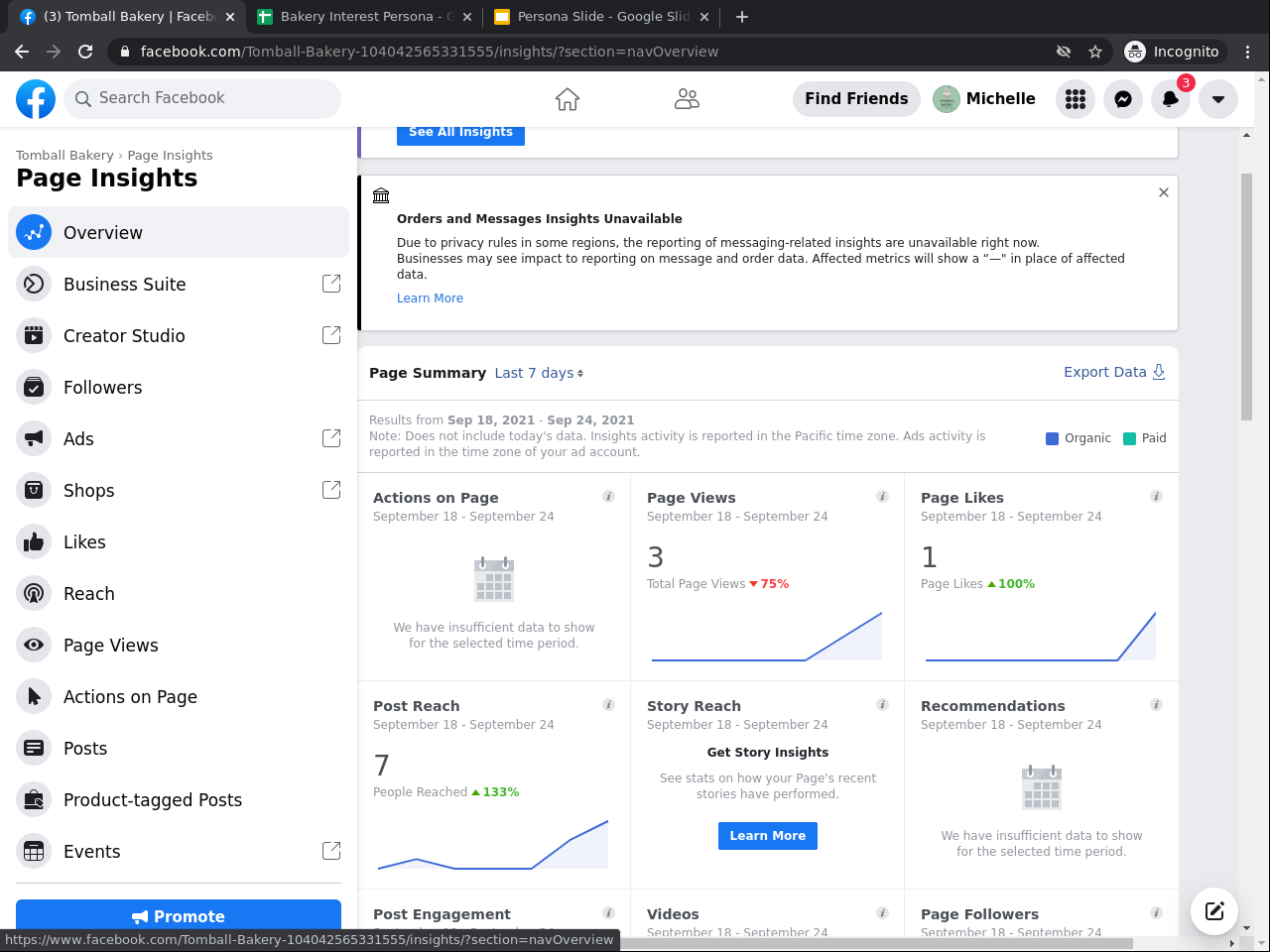Open external link icon for Business Suite
Image resolution: width=1270 pixels, height=952 pixels.
(331, 284)
